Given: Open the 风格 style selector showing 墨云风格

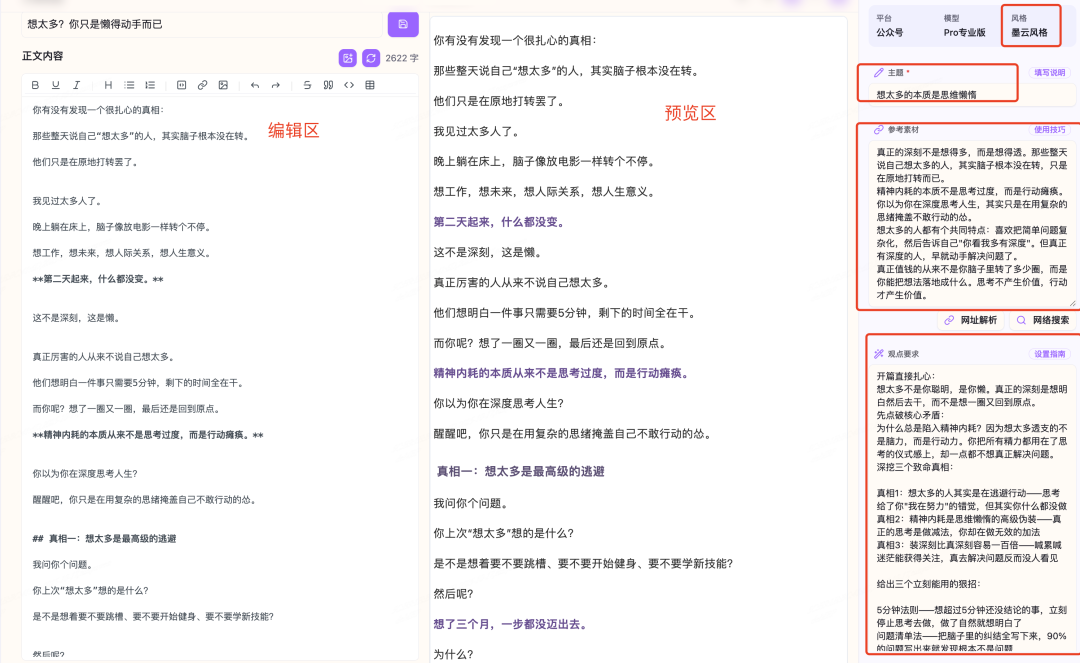Looking at the screenshot, I should [x=1030, y=32].
